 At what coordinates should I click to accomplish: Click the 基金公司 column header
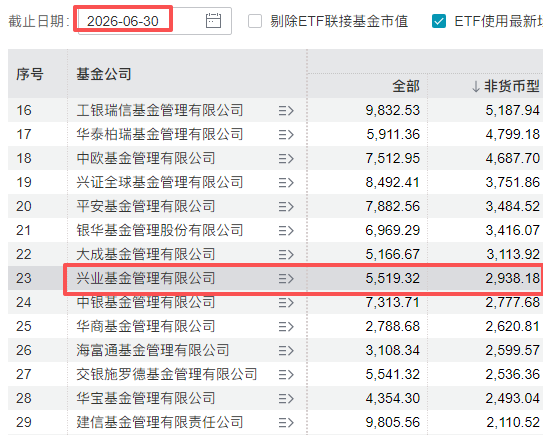click(104, 74)
